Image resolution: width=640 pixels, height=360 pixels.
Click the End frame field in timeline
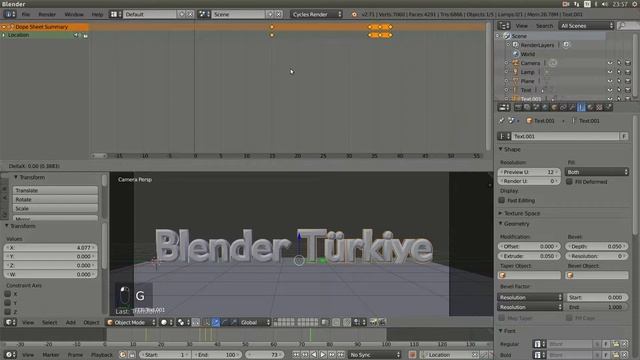(x=217, y=355)
